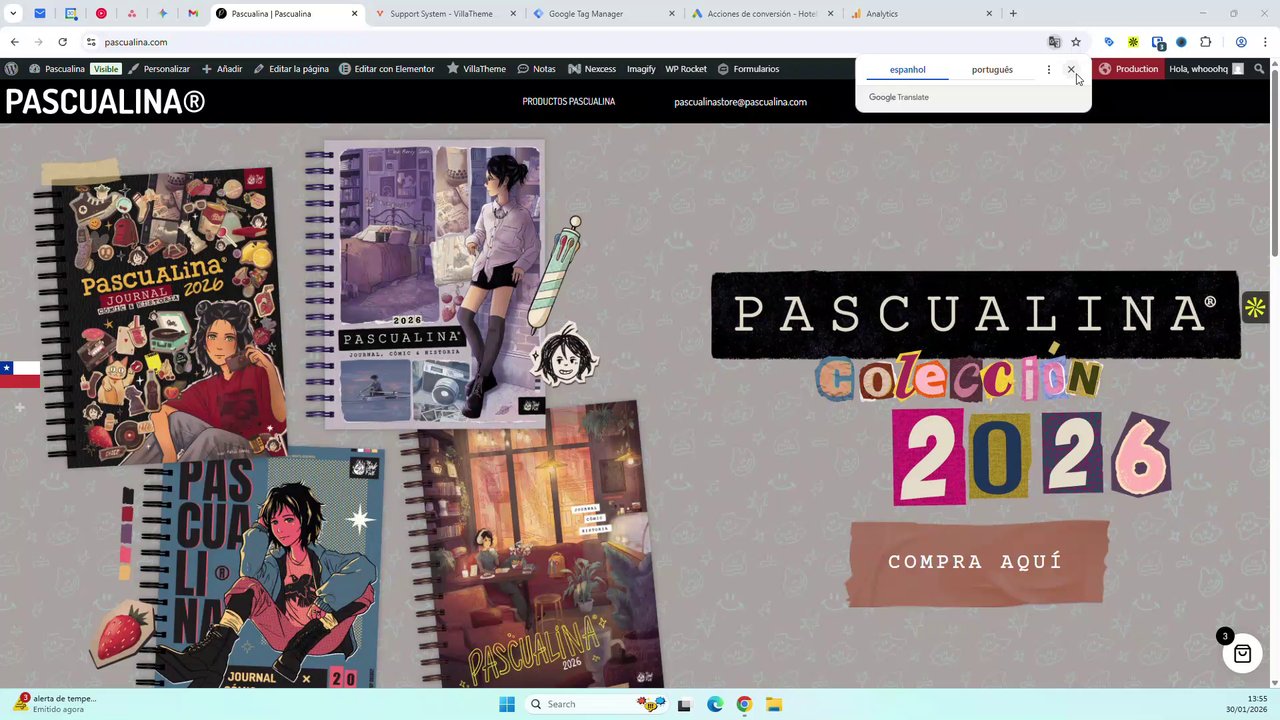Open the Imagify admin menu
1280x720 pixels.
[x=641, y=69]
